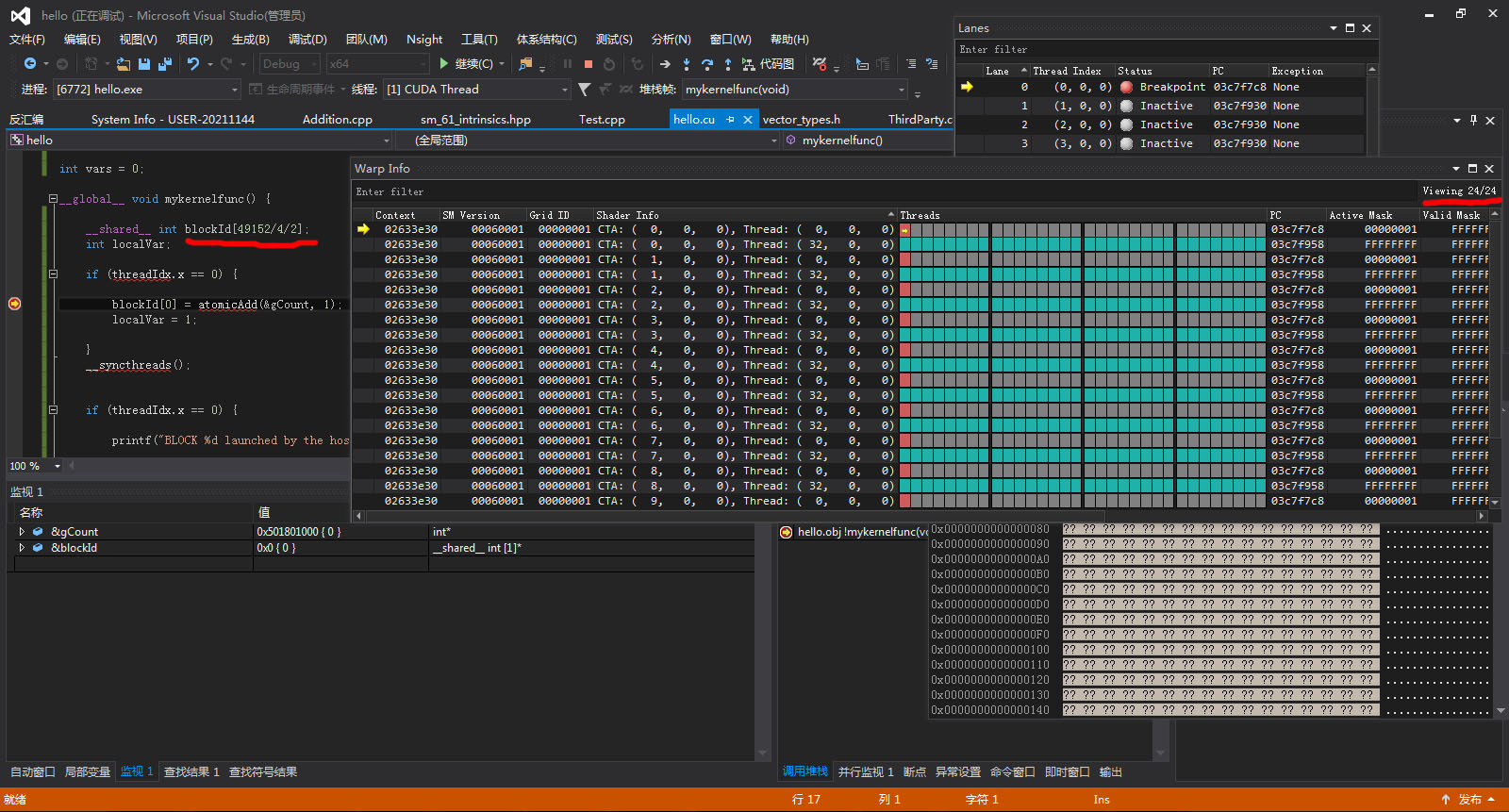Click the Step Into arrow icon
The image size is (1509, 812).
coord(686,64)
